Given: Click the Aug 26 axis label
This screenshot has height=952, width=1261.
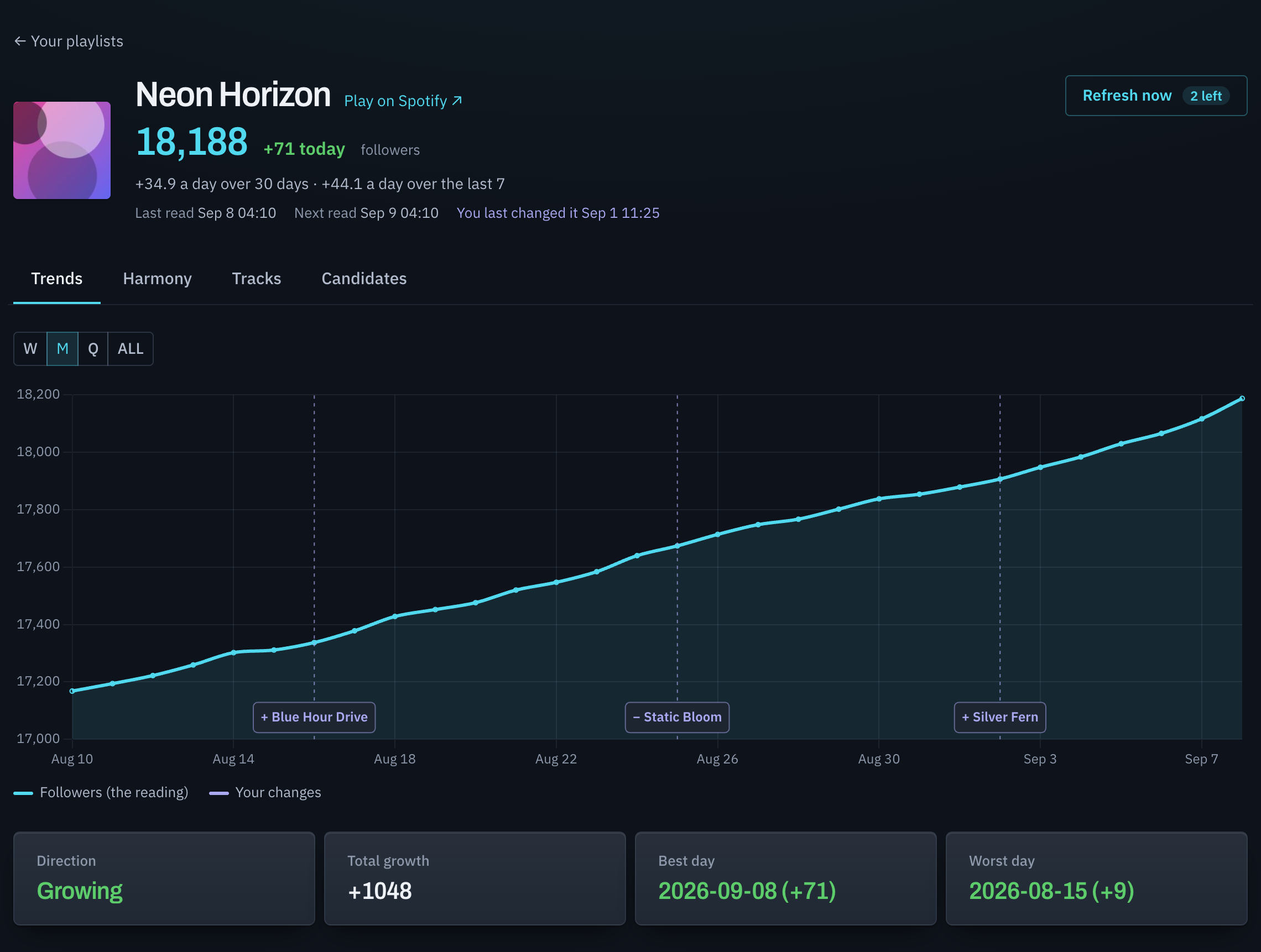Looking at the screenshot, I should pos(717,760).
